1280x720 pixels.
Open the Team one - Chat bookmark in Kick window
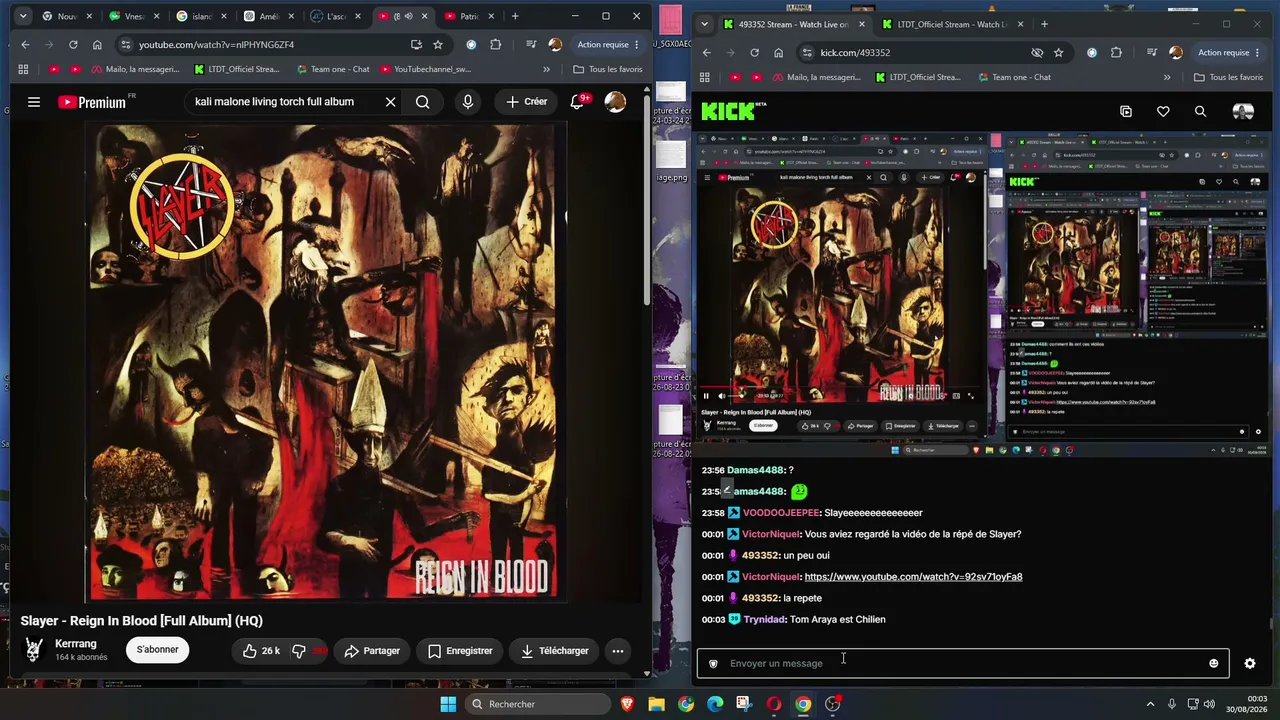pos(1013,77)
